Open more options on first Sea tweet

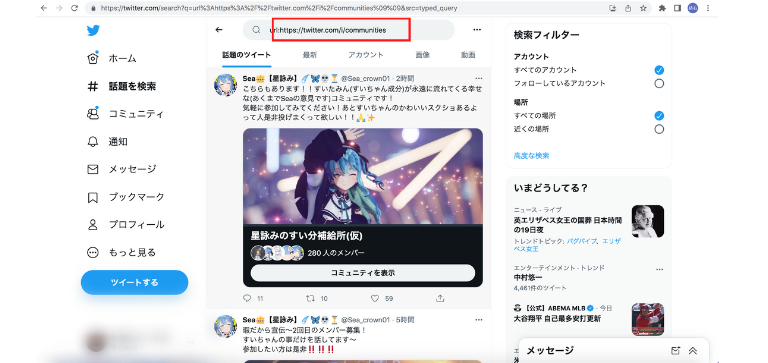pos(479,78)
